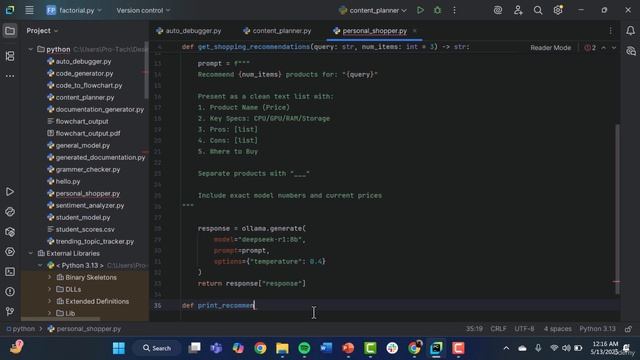Select student_scores.csv in the project tree
Viewport: 640px width, 360px height.
coord(85,229)
